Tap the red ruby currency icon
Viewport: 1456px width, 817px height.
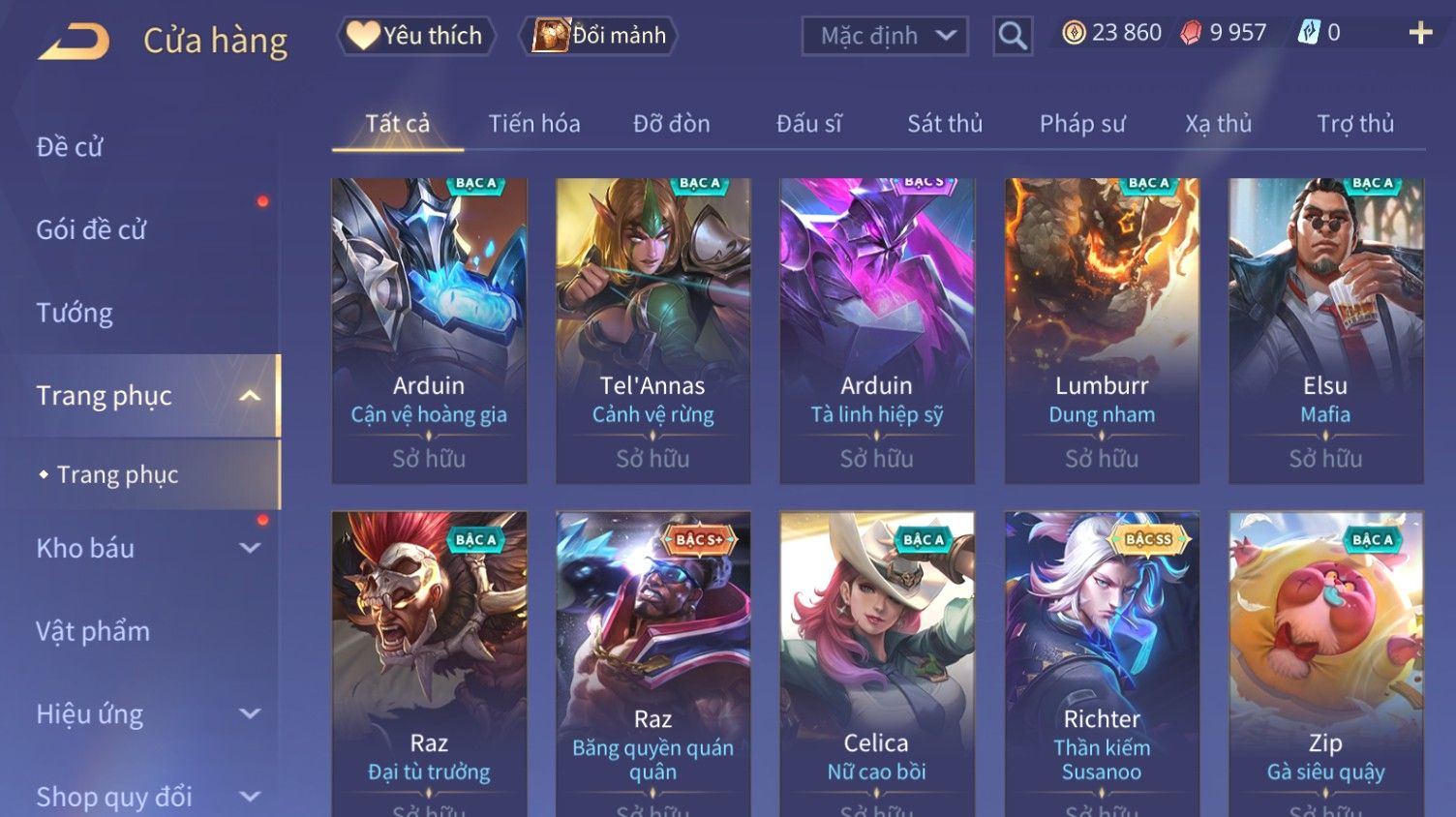1191,33
